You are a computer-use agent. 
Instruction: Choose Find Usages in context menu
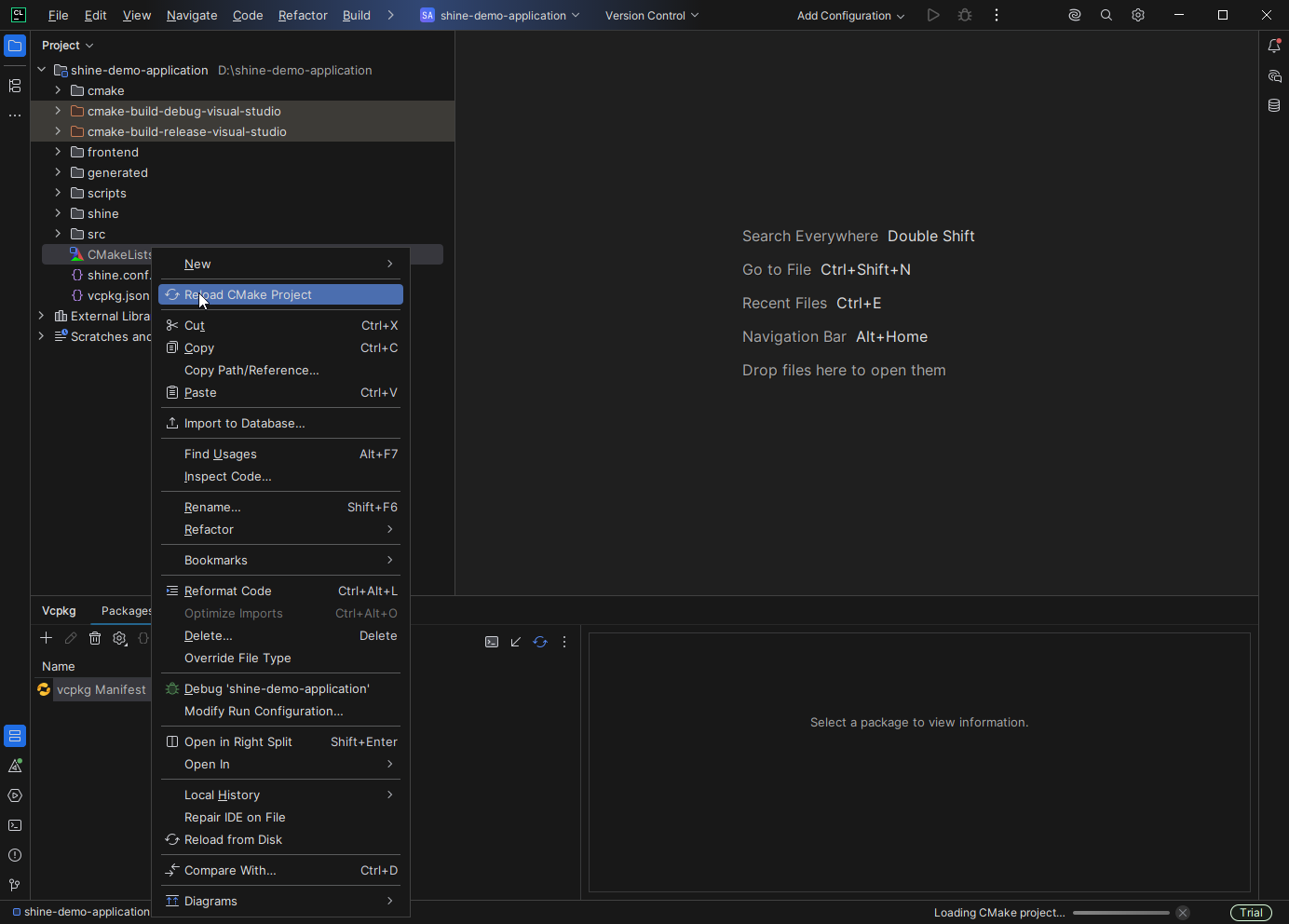point(280,454)
